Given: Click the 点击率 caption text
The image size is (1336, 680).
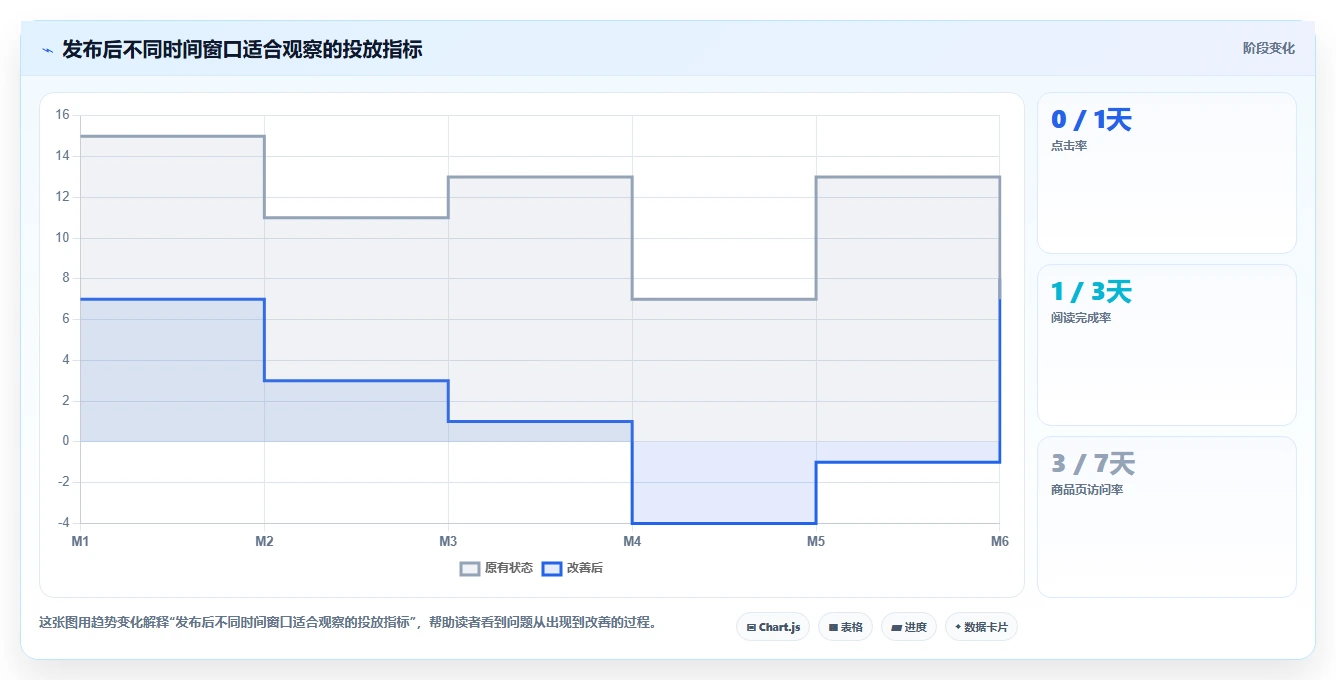Looking at the screenshot, I should tap(1069, 146).
